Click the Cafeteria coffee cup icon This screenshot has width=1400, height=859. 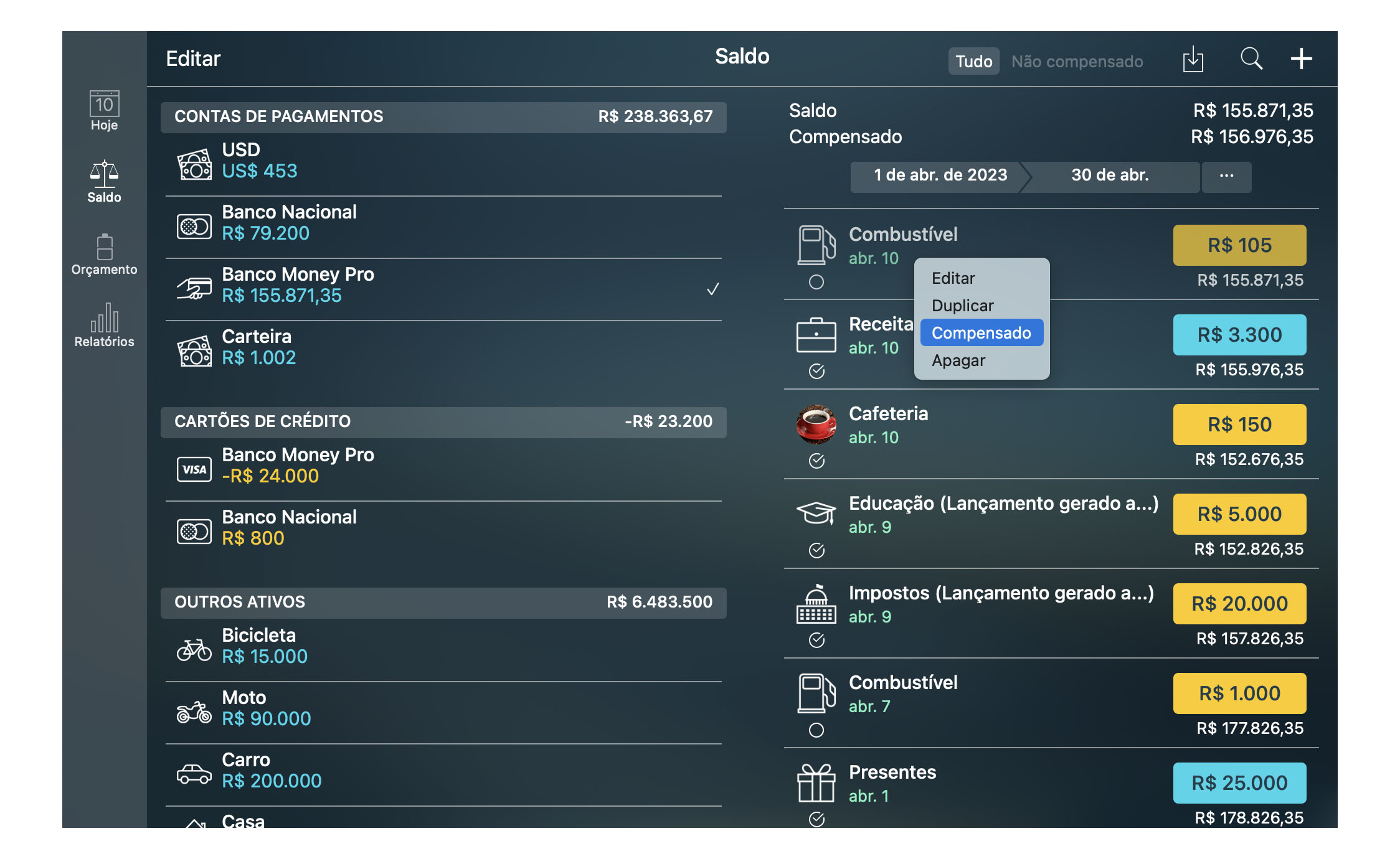(816, 425)
